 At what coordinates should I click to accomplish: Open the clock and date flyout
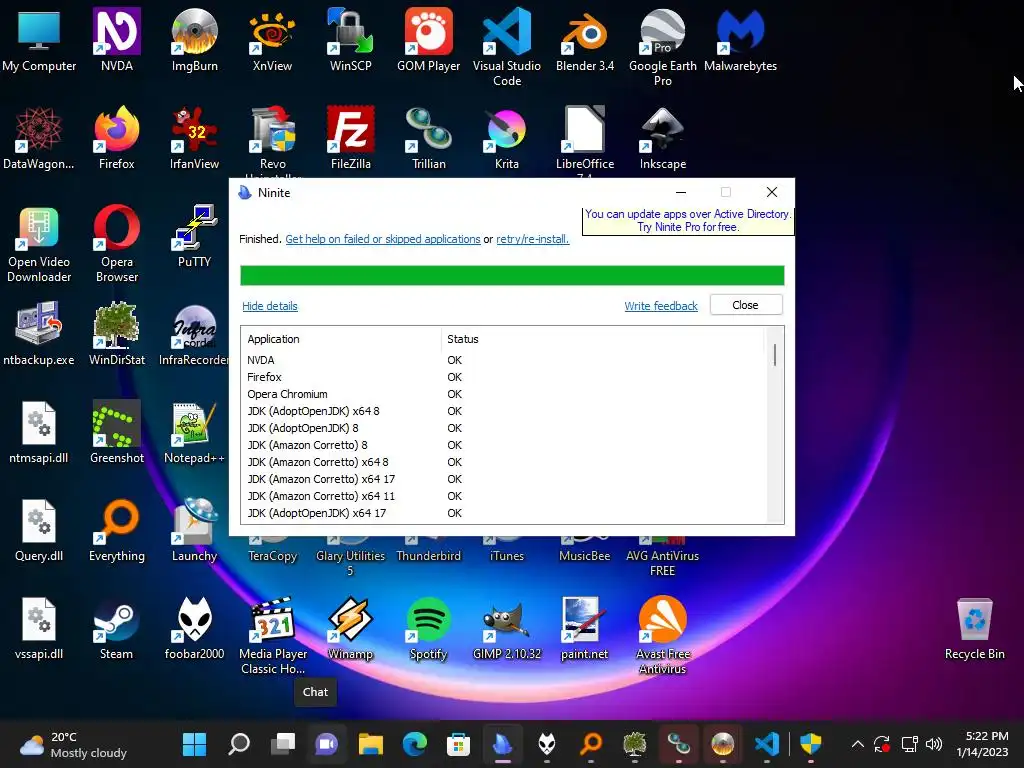983,744
